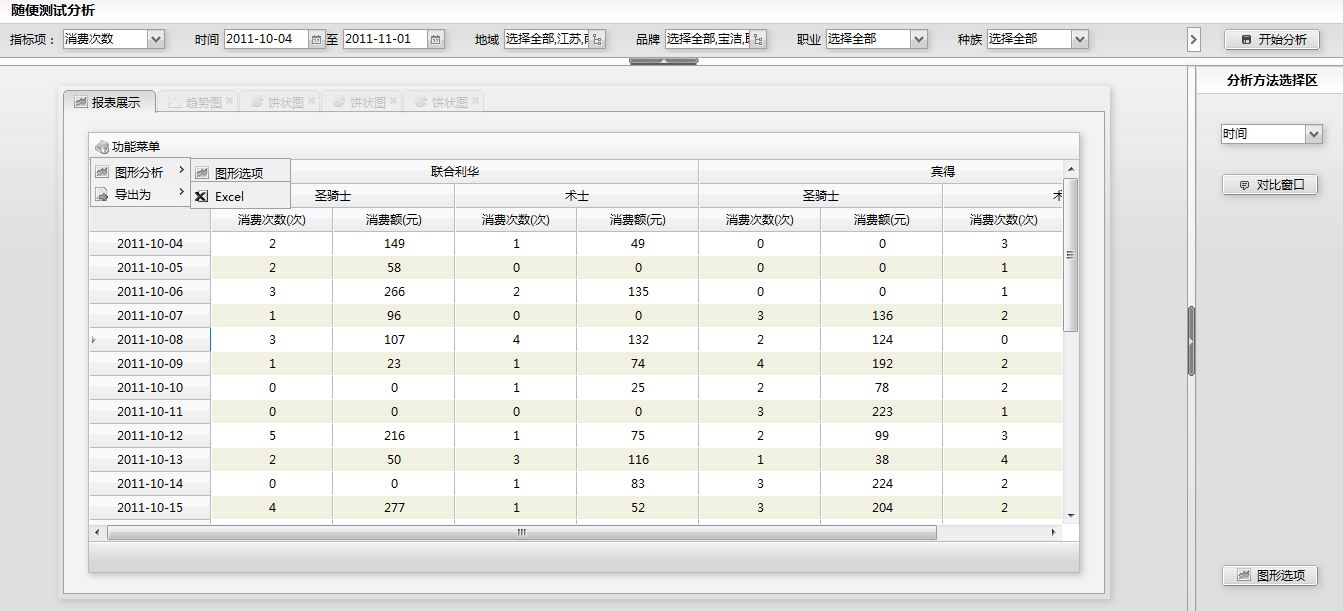
Task: Switch to the third 饼状图 tab
Action: click(x=443, y=102)
